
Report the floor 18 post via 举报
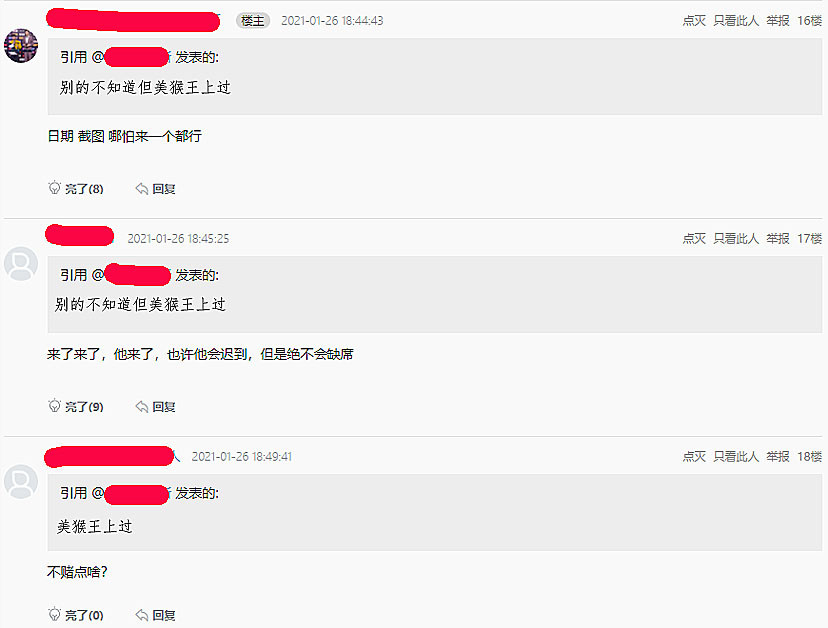click(778, 456)
